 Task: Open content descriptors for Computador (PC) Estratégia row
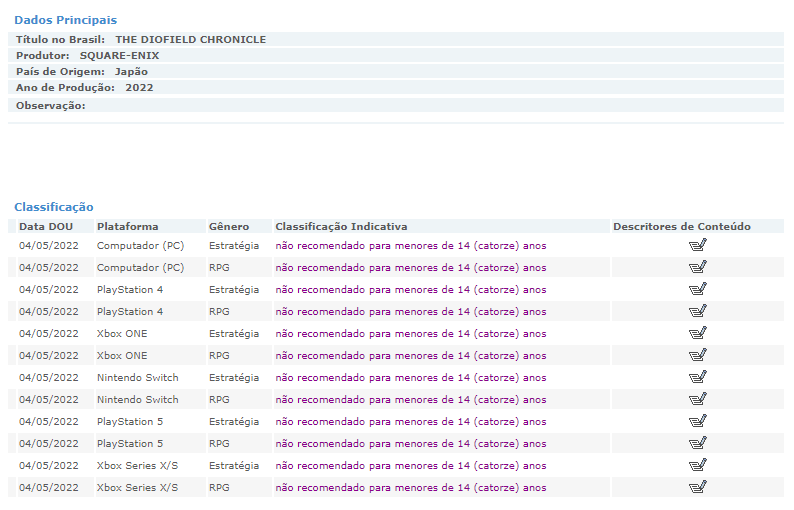click(x=697, y=246)
